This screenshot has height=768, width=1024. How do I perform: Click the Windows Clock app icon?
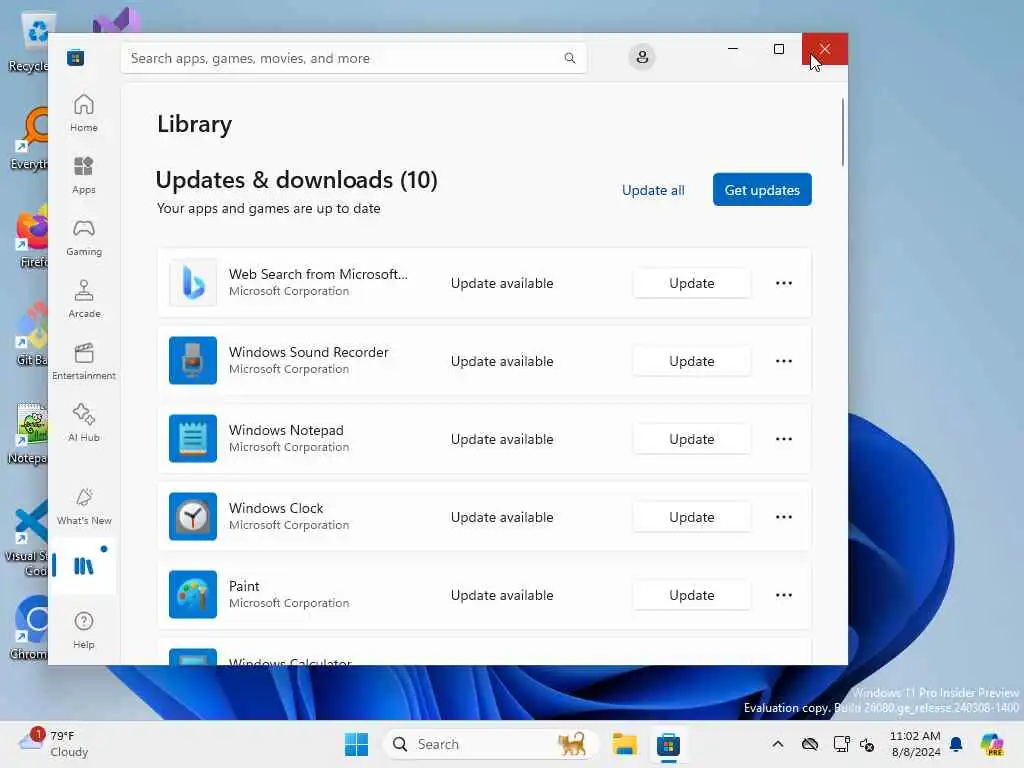click(193, 517)
